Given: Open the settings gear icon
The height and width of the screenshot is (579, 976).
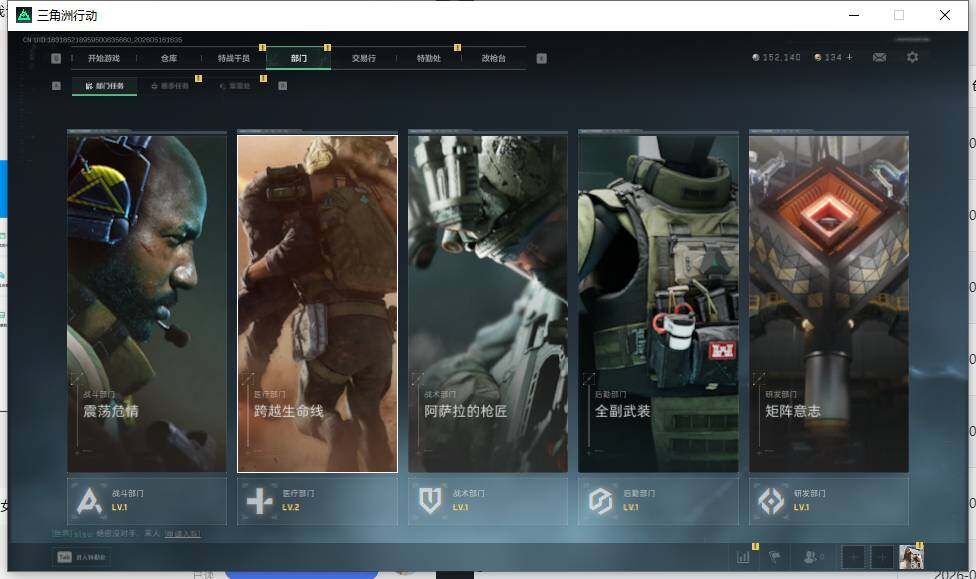Looking at the screenshot, I should click(913, 57).
